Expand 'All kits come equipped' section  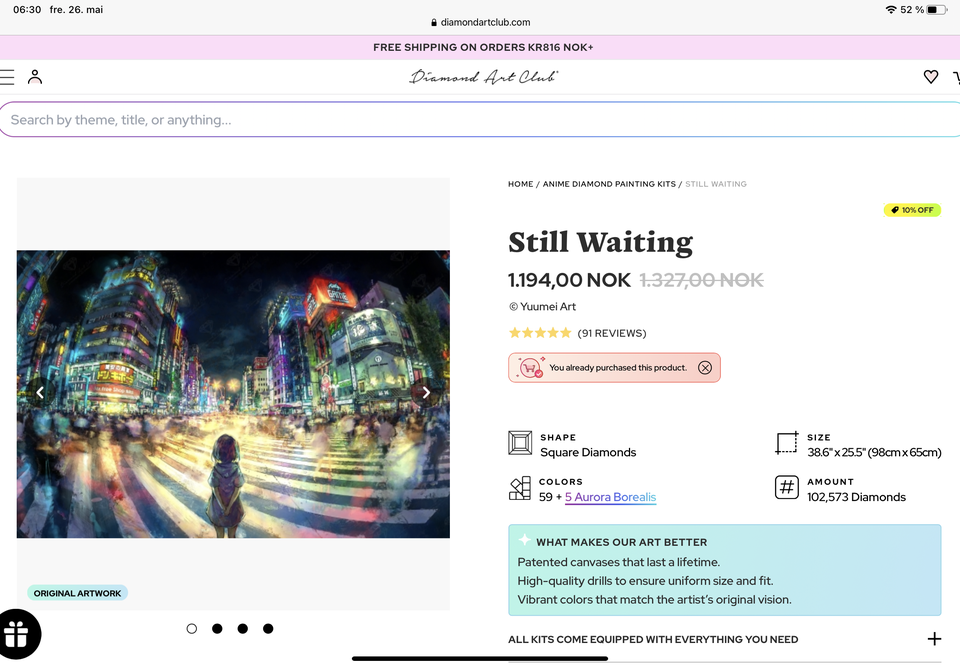[725, 639]
